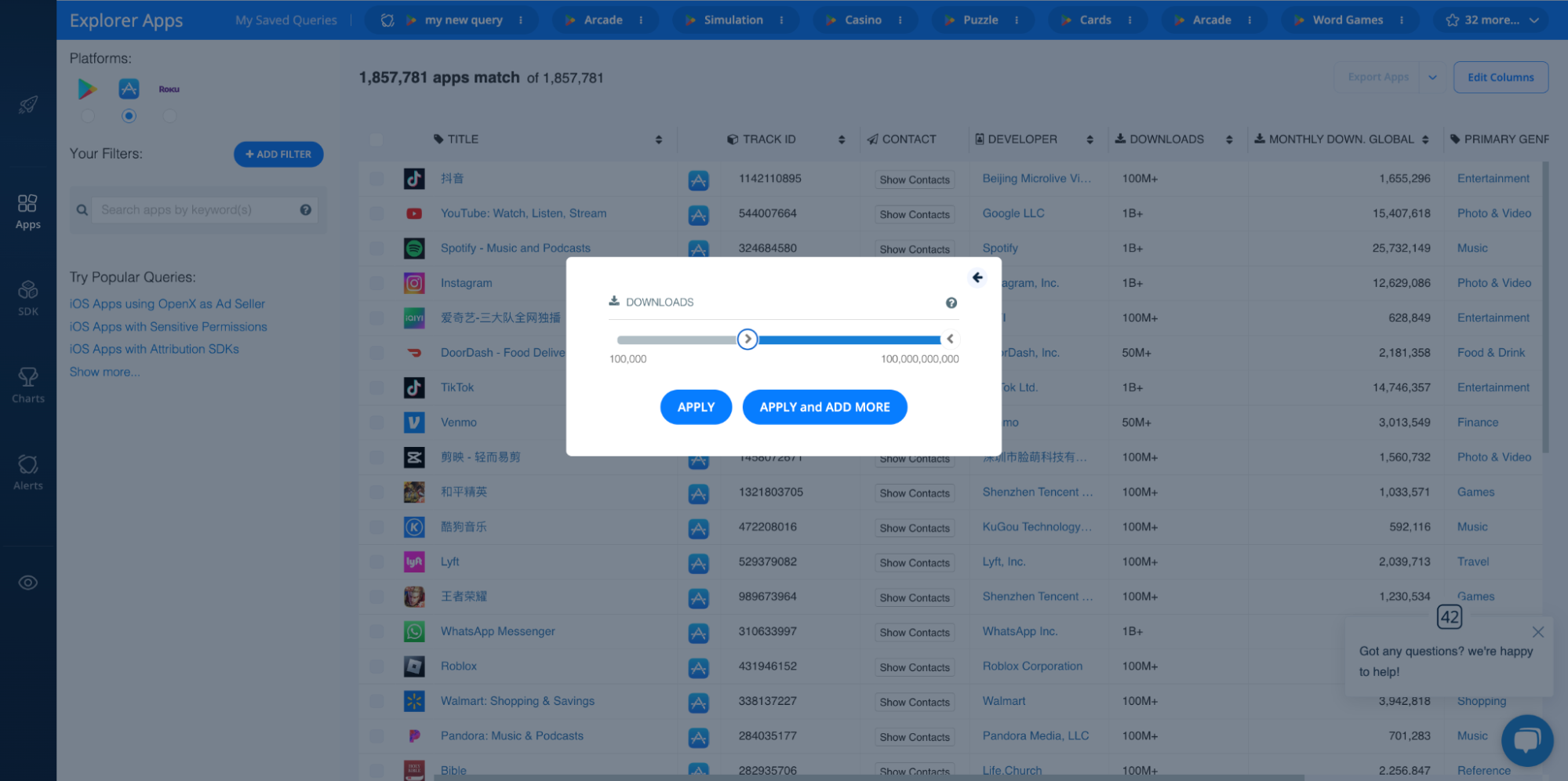Sort the table by the Track ID column
Screen dimensions: 1568x781
pyautogui.click(x=842, y=140)
